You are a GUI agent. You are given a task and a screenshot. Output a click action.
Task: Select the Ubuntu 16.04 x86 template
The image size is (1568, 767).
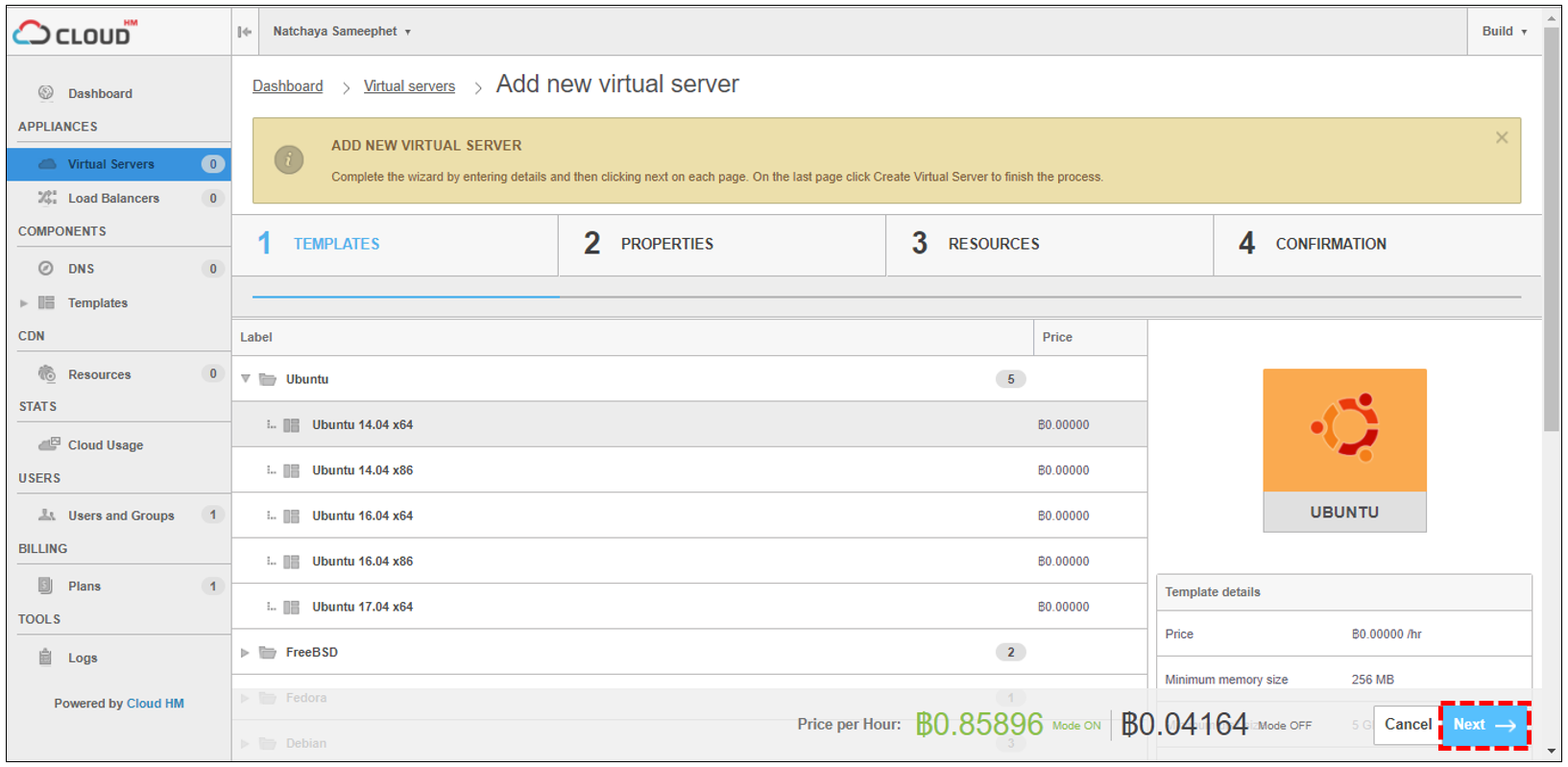tap(689, 562)
